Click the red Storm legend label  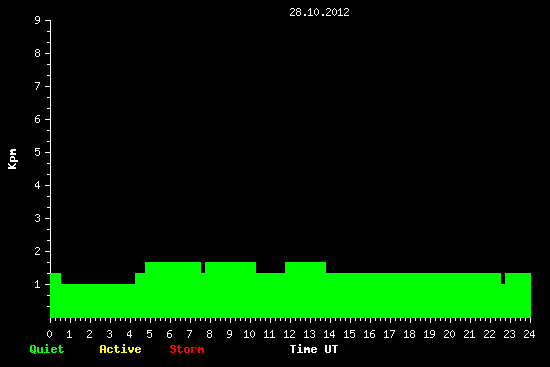click(x=187, y=349)
